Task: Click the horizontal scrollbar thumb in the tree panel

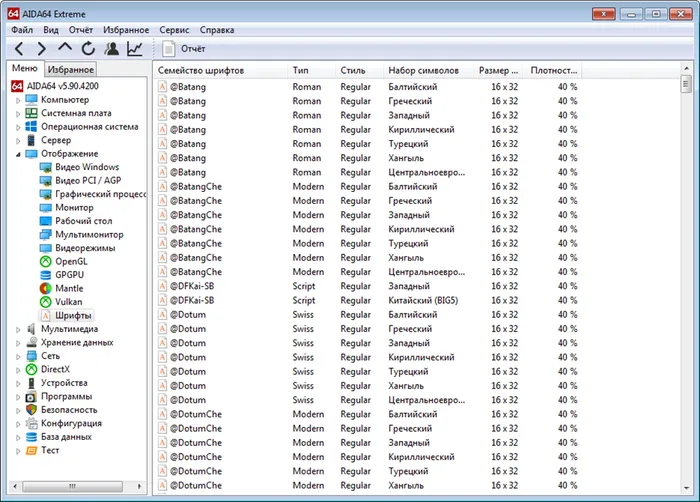Action: coord(72,486)
